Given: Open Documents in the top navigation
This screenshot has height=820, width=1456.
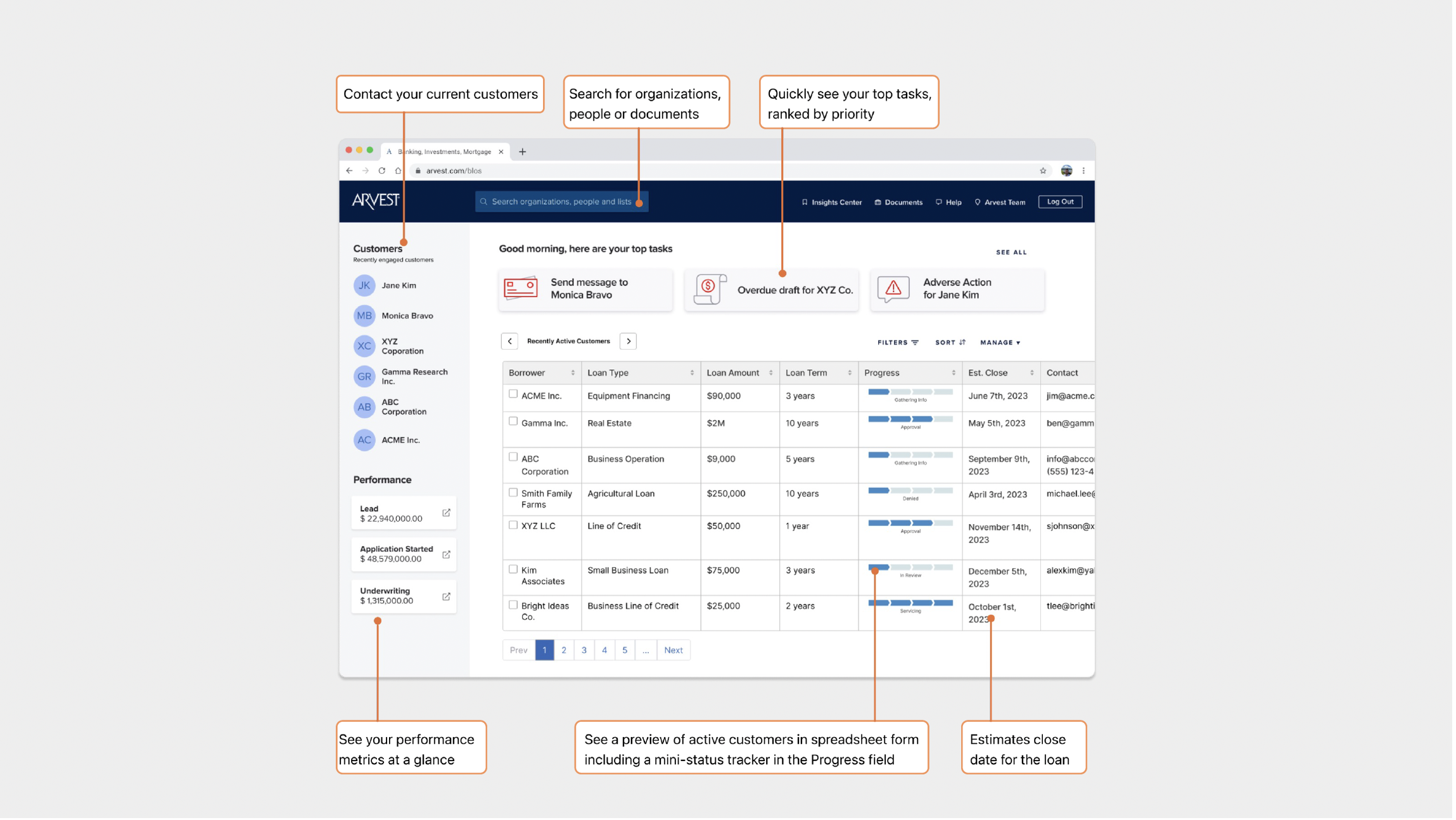Looking at the screenshot, I should click(x=898, y=203).
